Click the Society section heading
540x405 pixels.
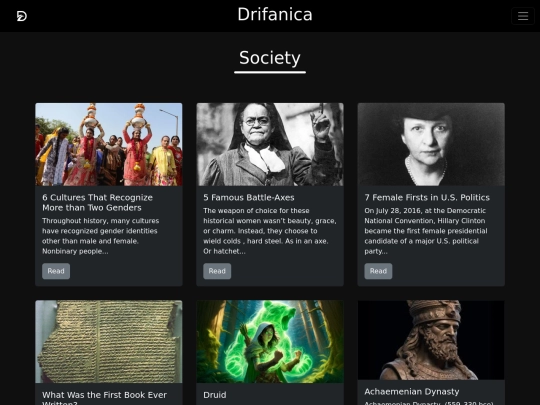(270, 58)
